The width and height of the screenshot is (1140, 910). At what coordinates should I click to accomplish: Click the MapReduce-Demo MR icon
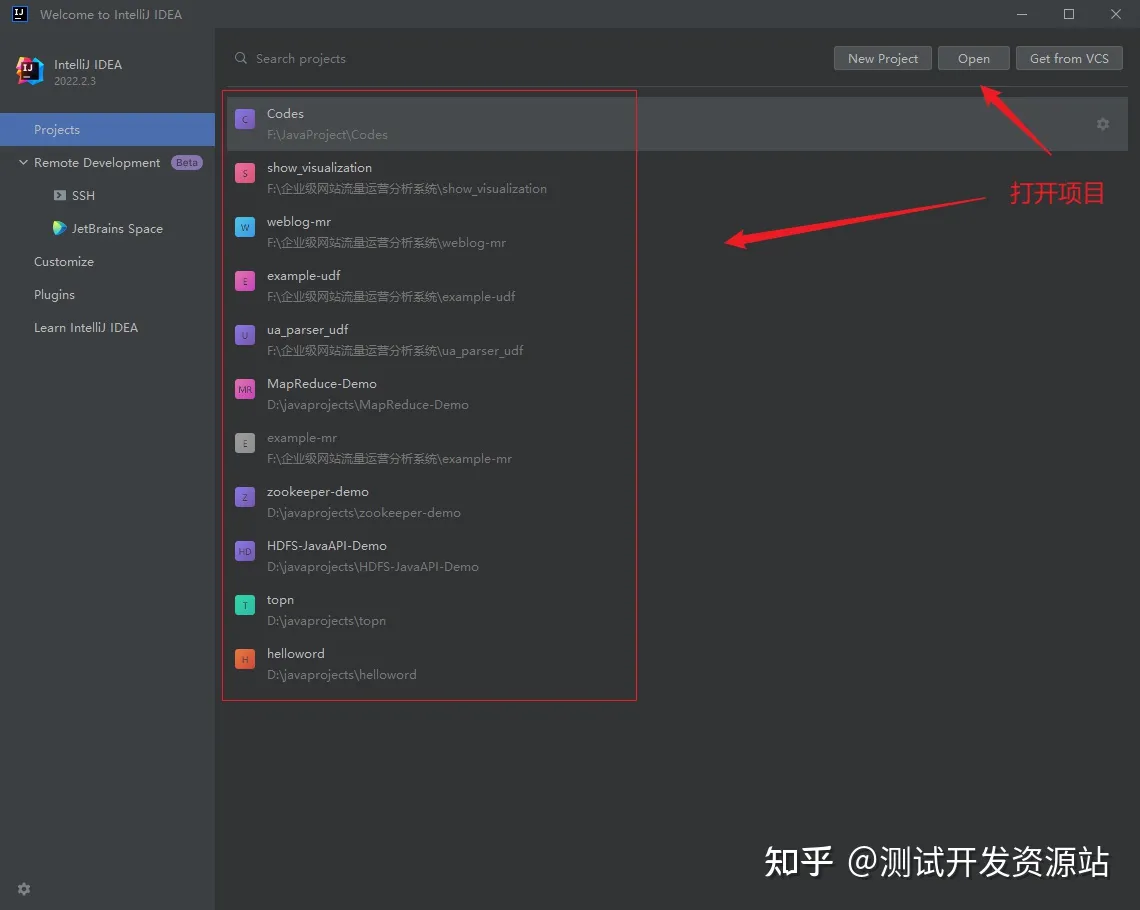point(245,390)
